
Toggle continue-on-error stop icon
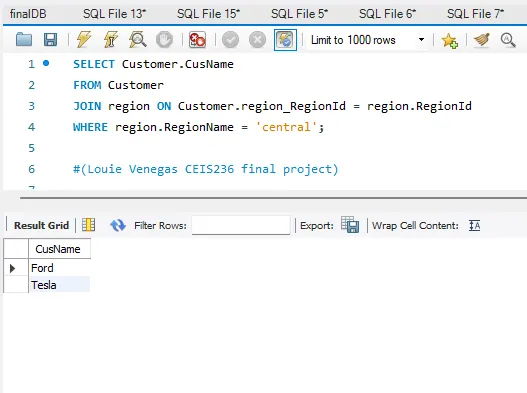point(197,40)
